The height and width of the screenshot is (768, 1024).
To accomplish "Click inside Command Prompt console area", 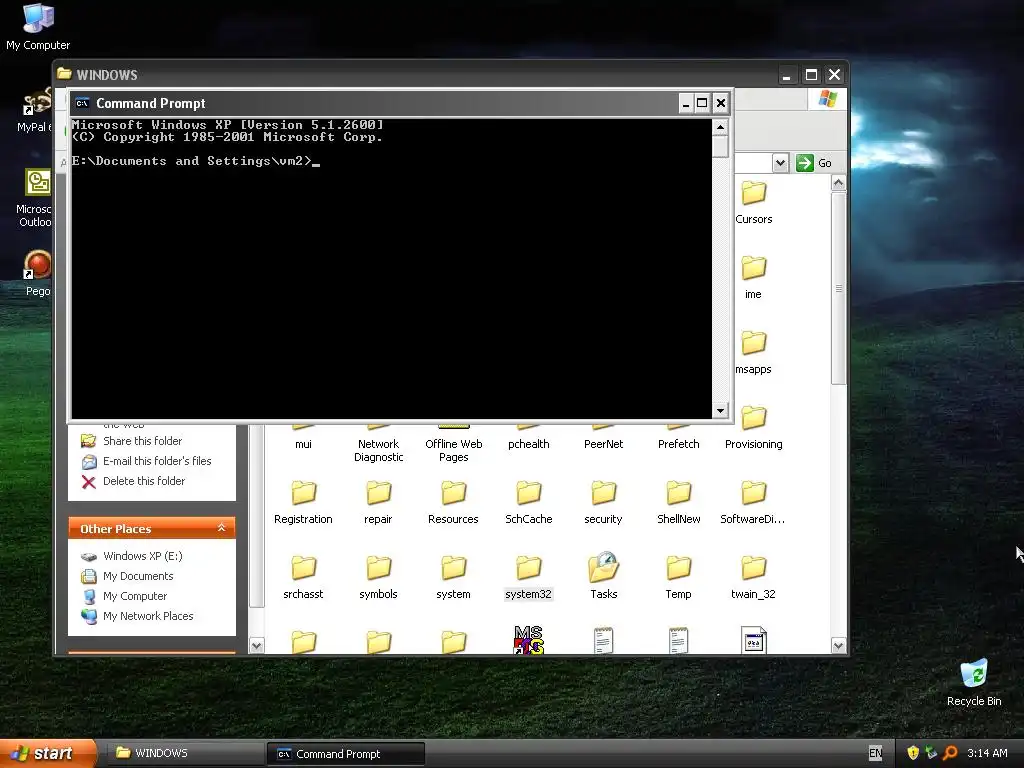I will (391, 268).
